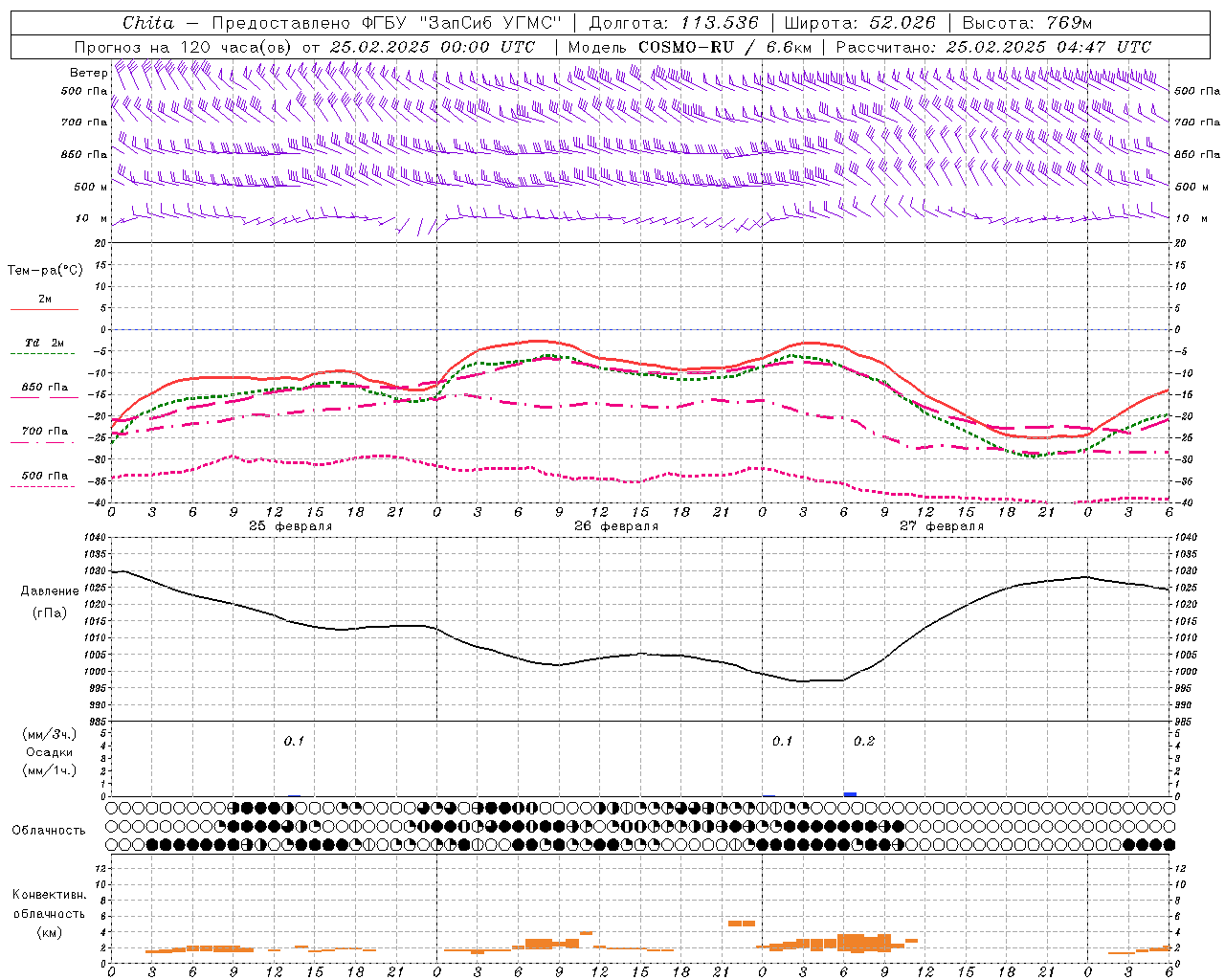This screenshot has height=980, width=1225.
Task: Click the "25 февраля" date label
Action: click(x=291, y=526)
